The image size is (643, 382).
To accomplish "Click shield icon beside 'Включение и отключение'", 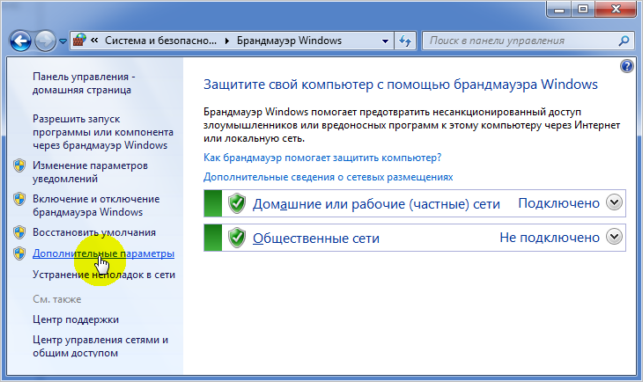I will click(x=19, y=199).
